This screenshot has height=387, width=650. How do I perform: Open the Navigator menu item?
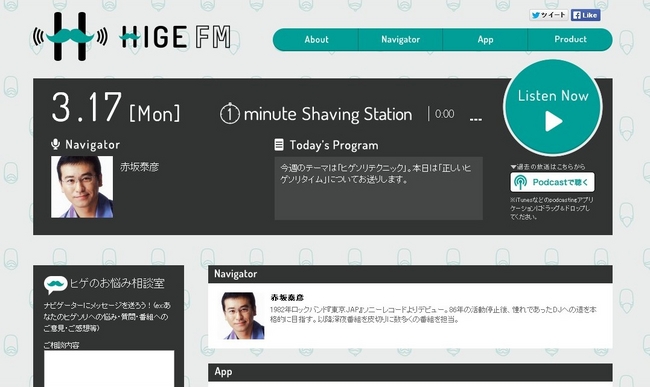pyautogui.click(x=400, y=40)
